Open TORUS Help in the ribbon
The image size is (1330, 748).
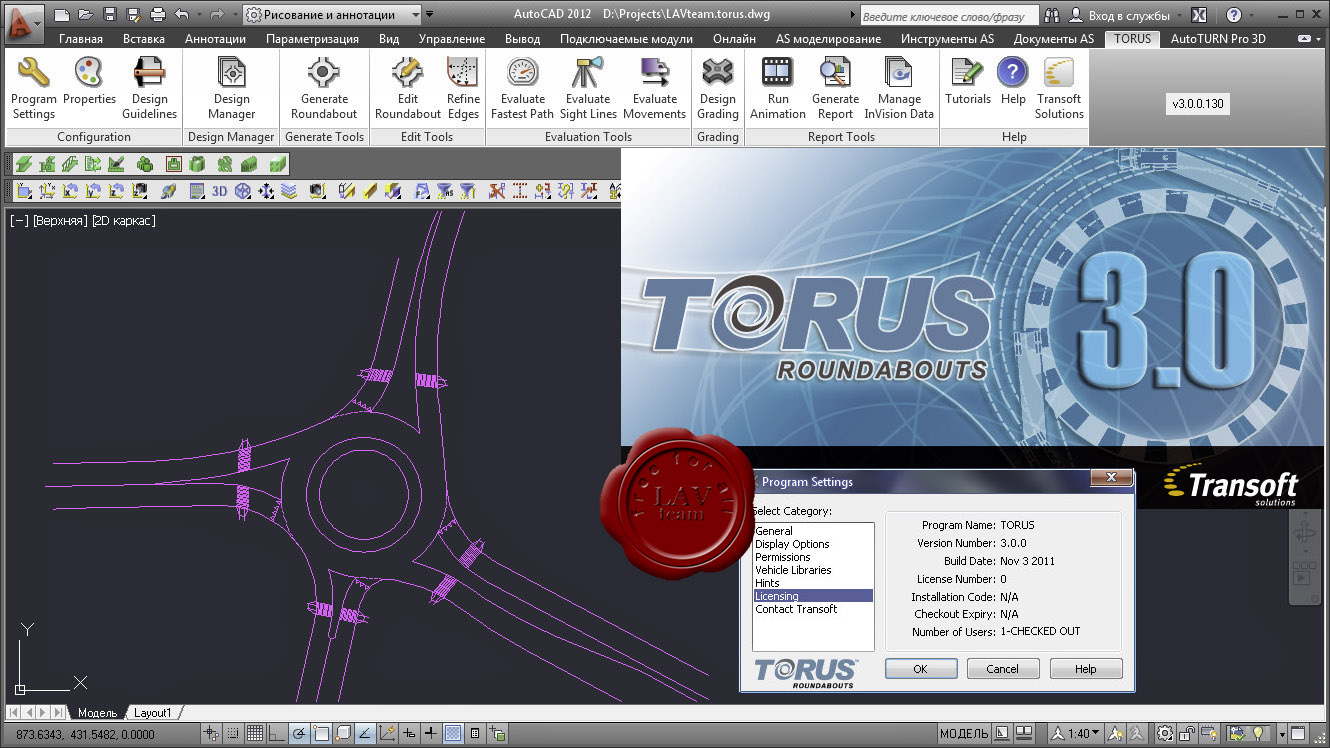pyautogui.click(x=1013, y=82)
